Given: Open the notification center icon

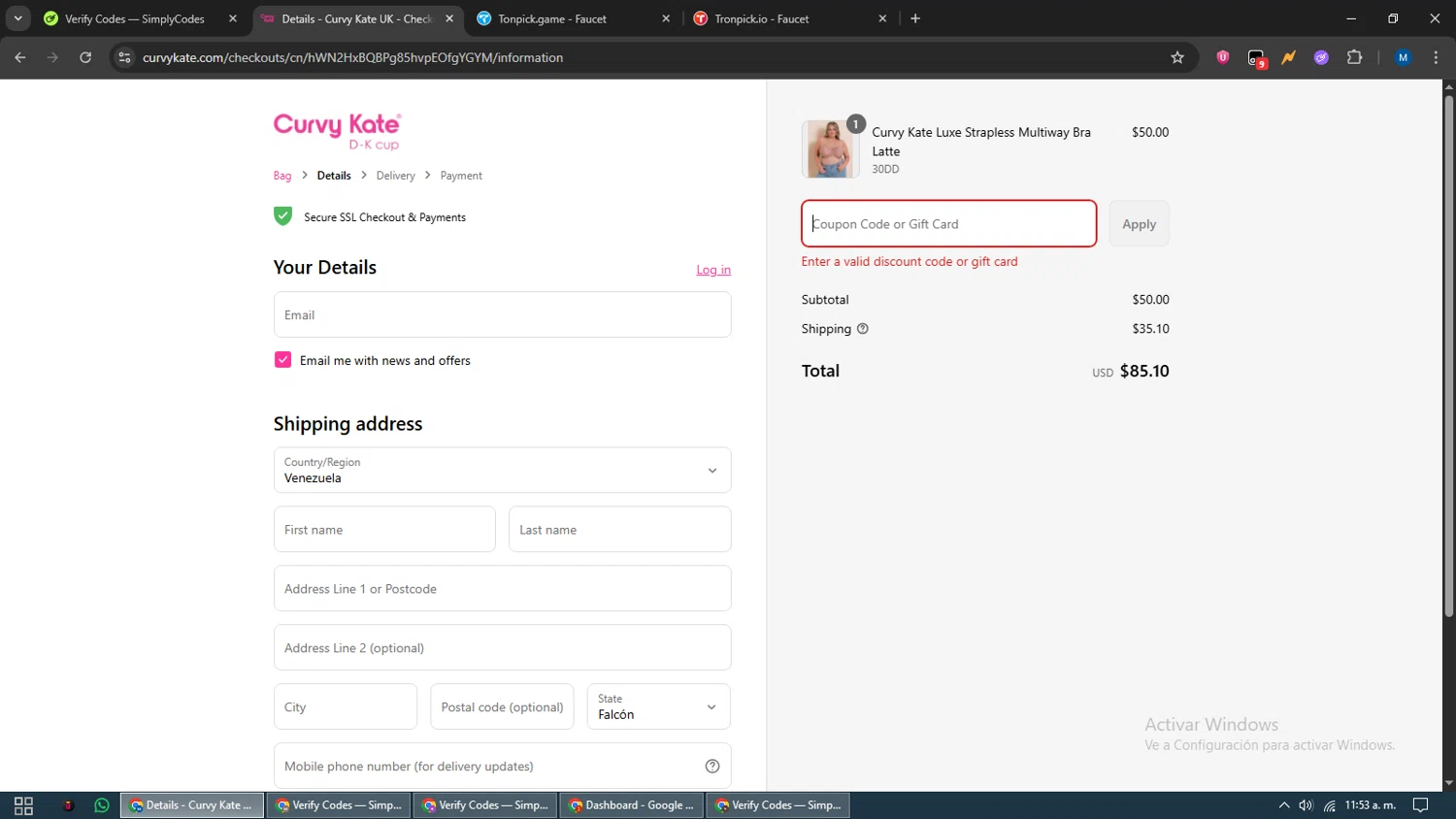Looking at the screenshot, I should [1420, 805].
